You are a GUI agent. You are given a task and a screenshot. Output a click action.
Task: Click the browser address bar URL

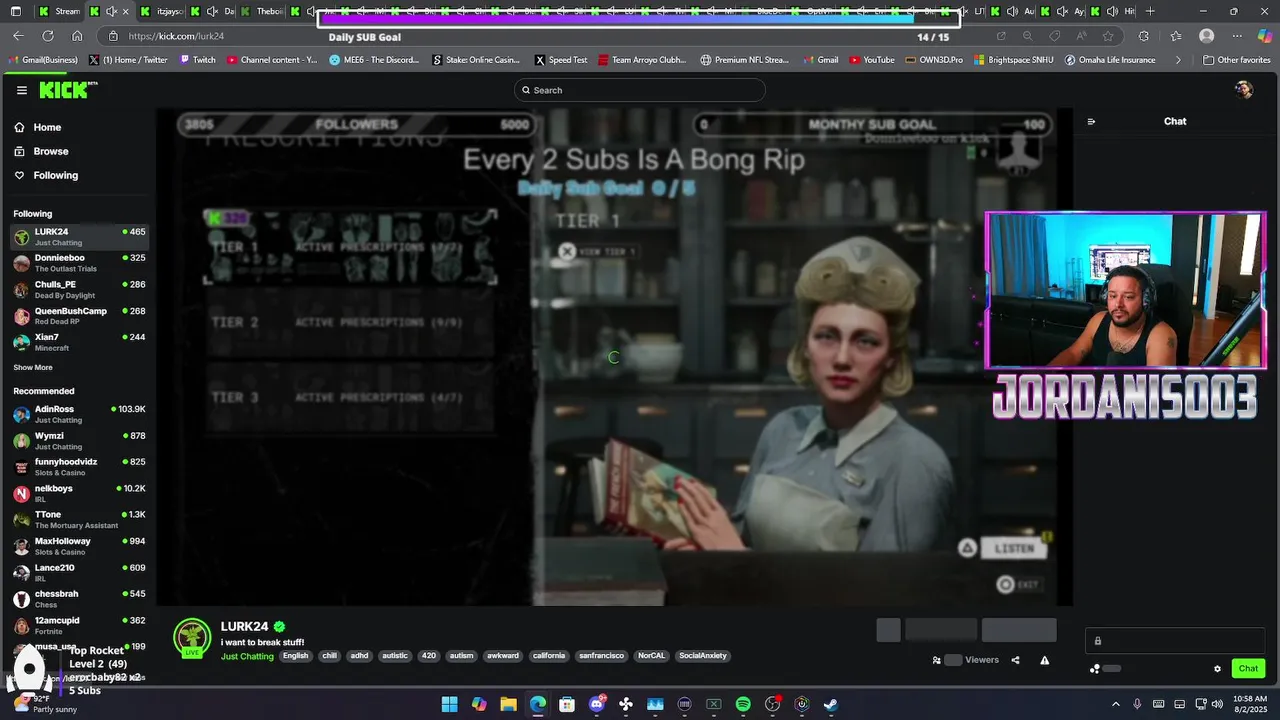(176, 36)
